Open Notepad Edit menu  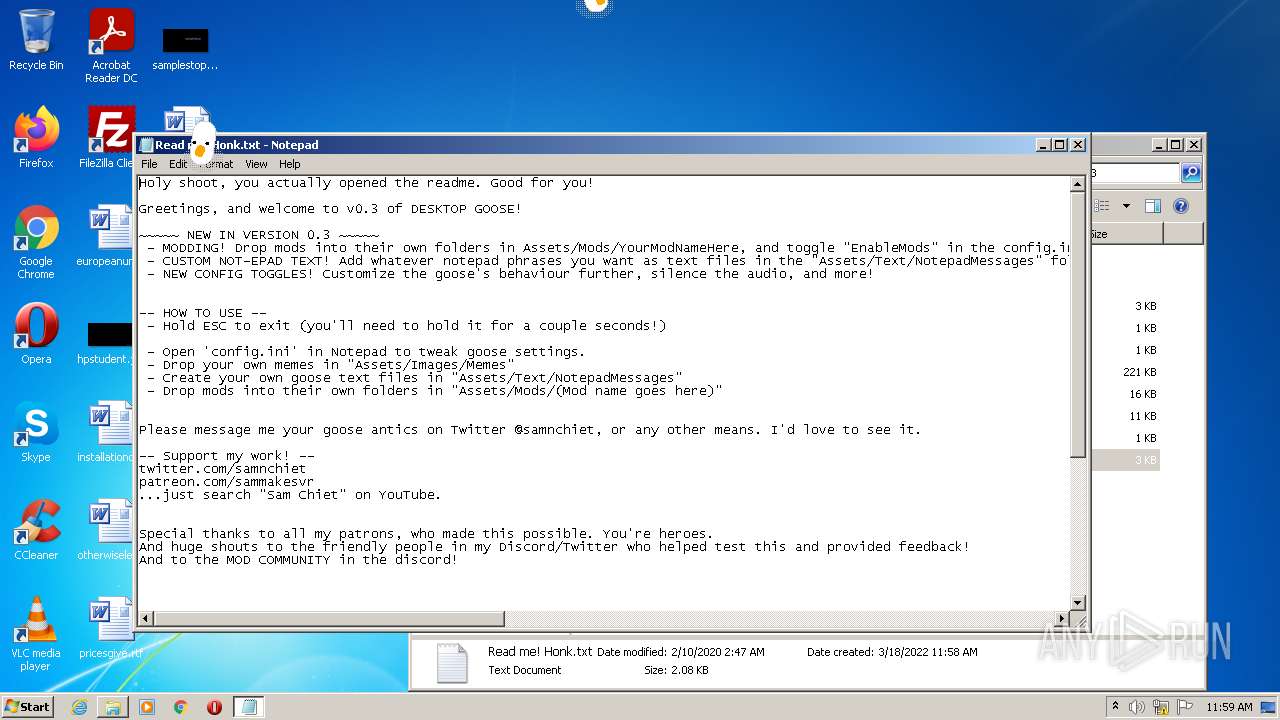coord(177,164)
